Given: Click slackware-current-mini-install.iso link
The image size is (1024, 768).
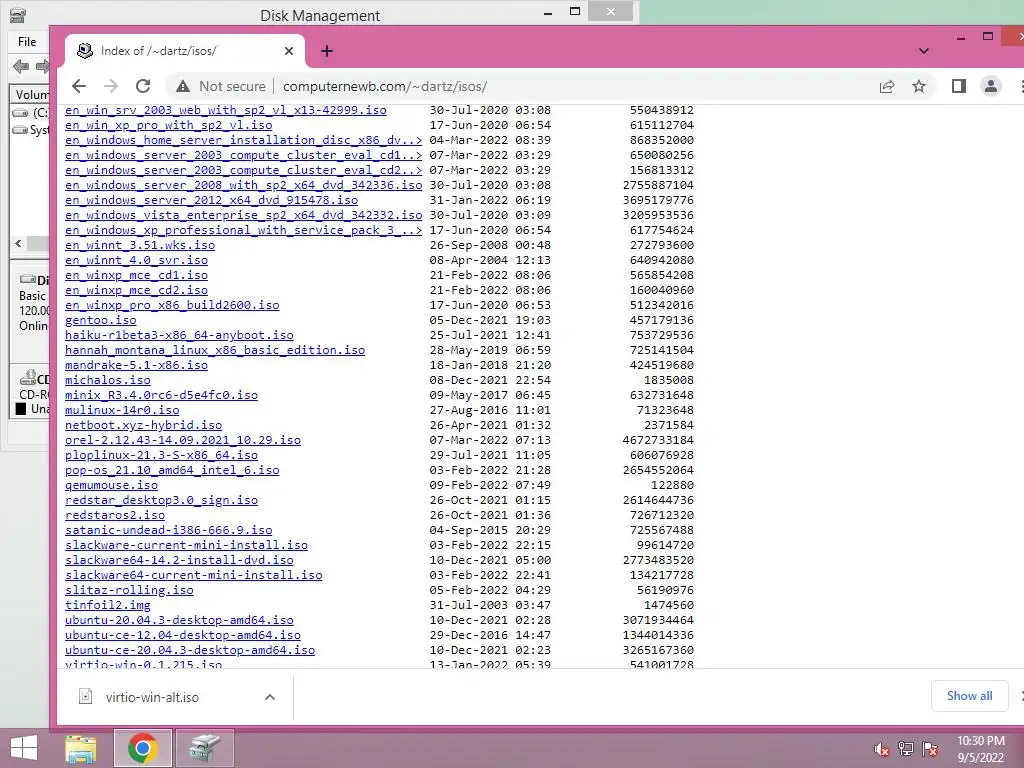Looking at the screenshot, I should point(187,546).
